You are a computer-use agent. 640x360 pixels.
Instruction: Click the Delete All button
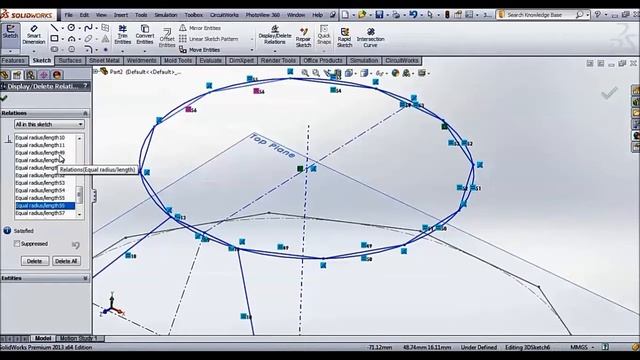pos(66,261)
